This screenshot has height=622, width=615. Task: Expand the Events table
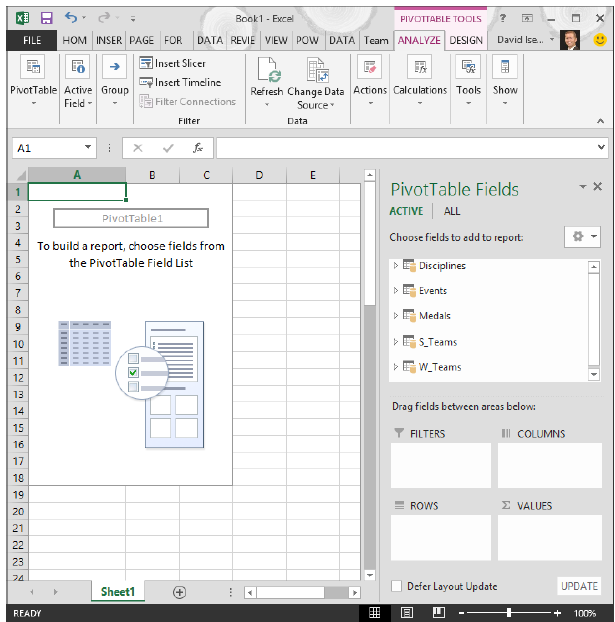click(x=396, y=290)
